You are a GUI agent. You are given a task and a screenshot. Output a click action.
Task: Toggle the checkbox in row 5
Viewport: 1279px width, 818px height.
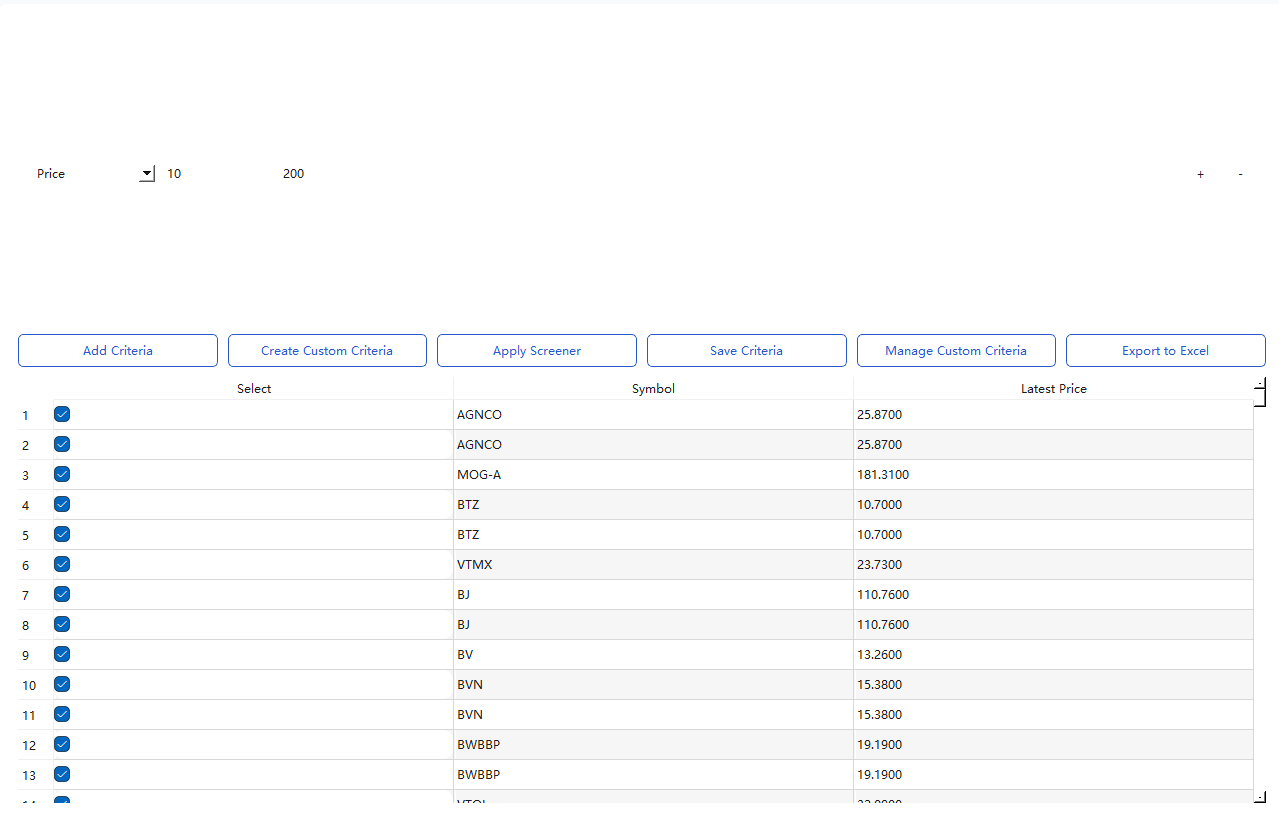[62, 534]
